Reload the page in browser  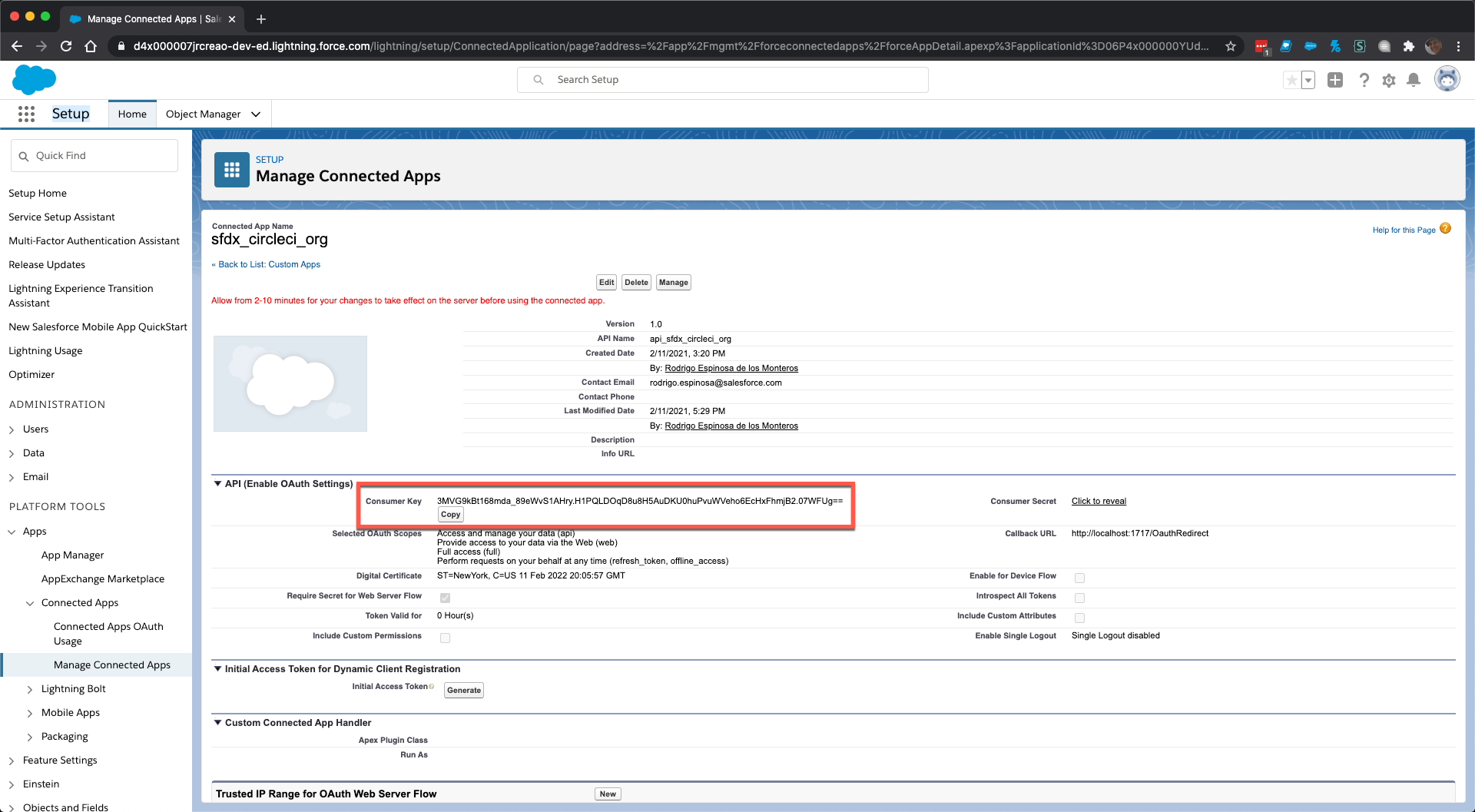(x=66, y=46)
